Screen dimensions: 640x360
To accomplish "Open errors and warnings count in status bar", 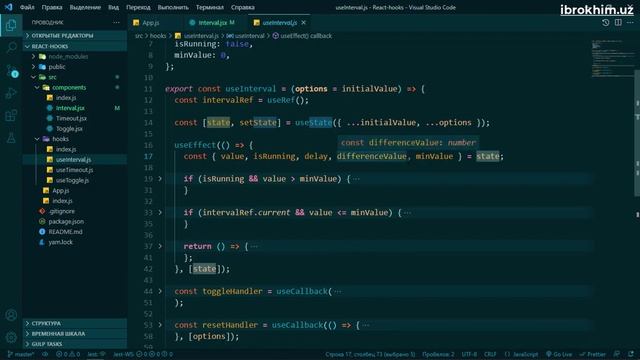I will (68, 354).
